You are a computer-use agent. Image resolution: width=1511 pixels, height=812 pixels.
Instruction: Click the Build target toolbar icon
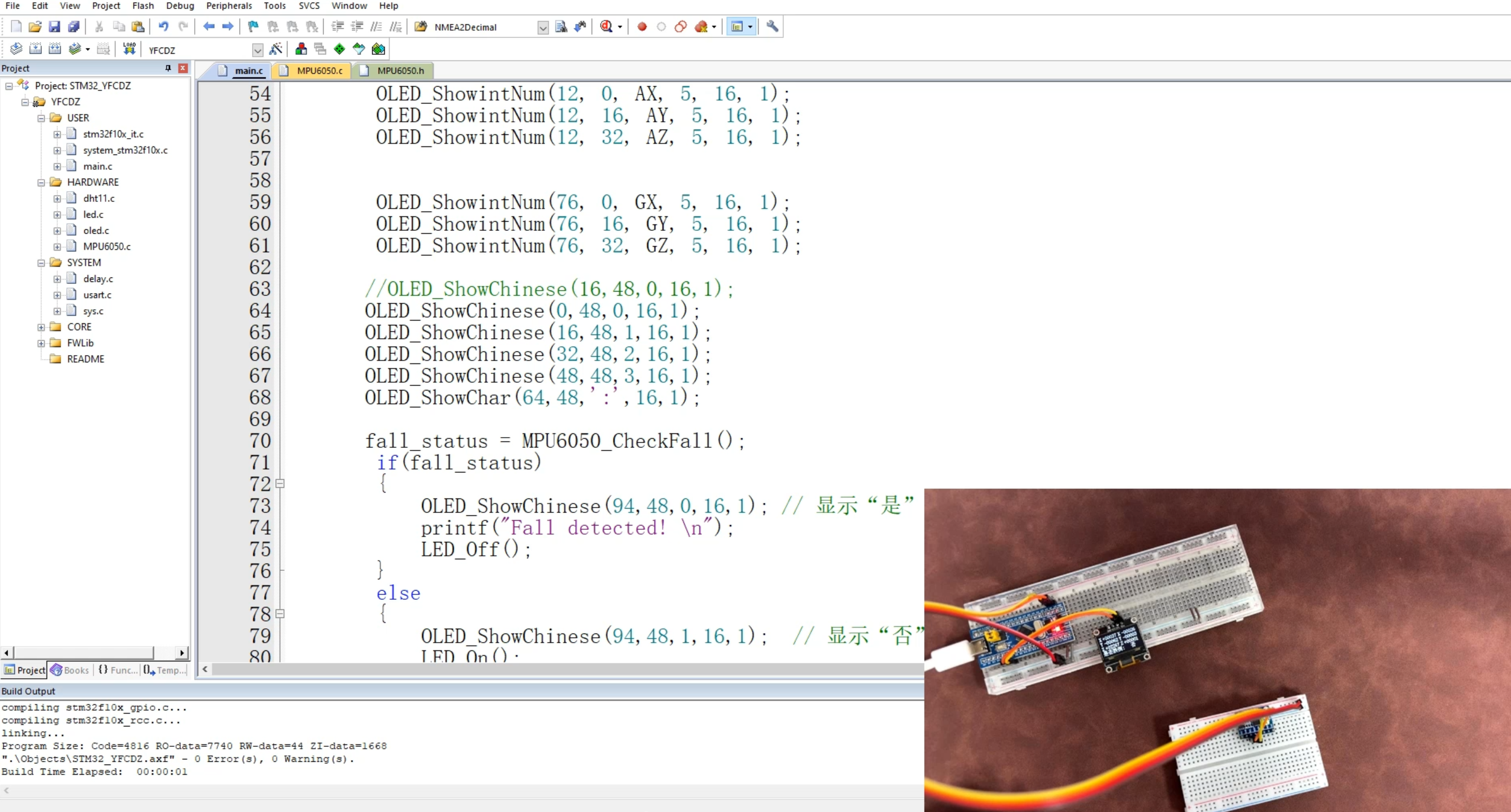(x=36, y=49)
